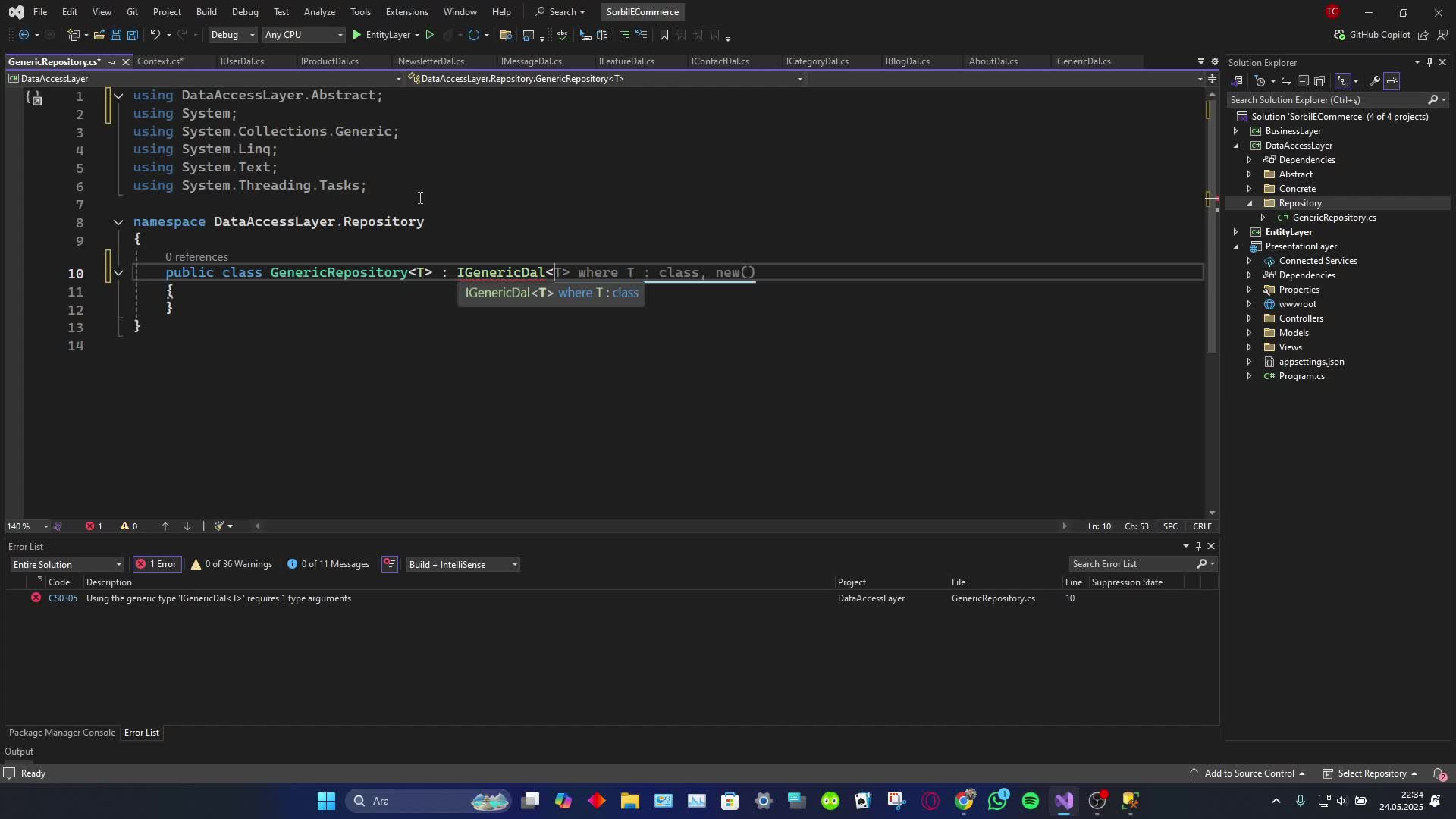
Task: Open the Extensions menu
Action: click(x=406, y=12)
